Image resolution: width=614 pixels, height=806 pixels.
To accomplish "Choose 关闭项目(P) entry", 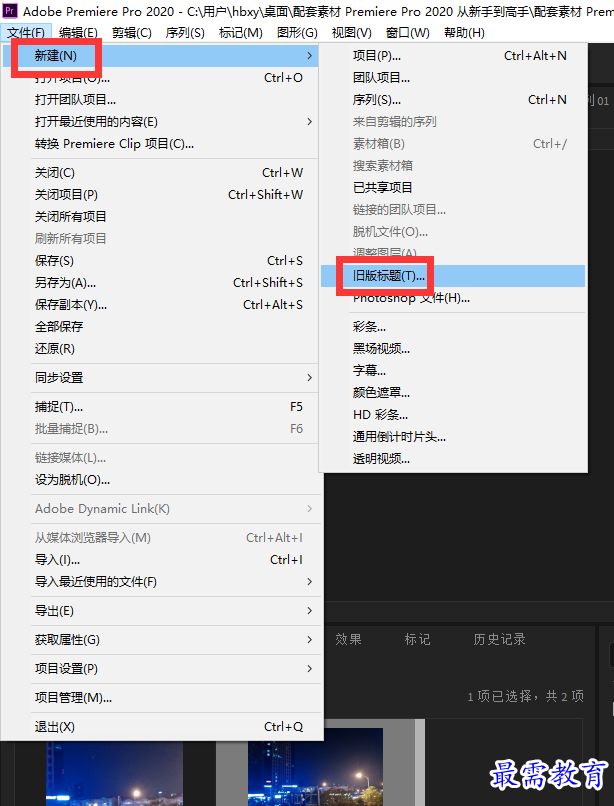I will pyautogui.click(x=160, y=195).
